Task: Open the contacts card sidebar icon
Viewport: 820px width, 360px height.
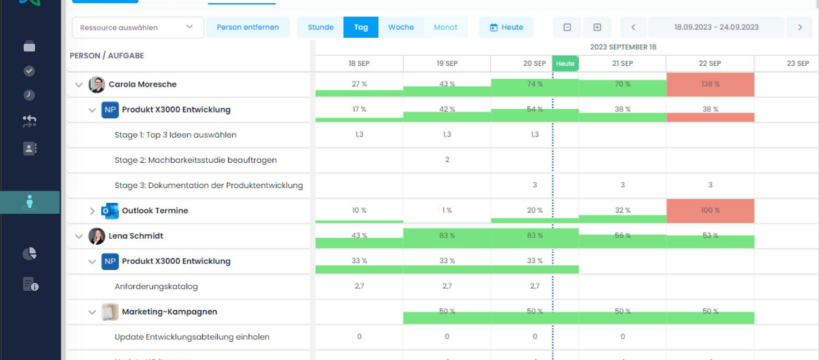Action: tap(30, 148)
